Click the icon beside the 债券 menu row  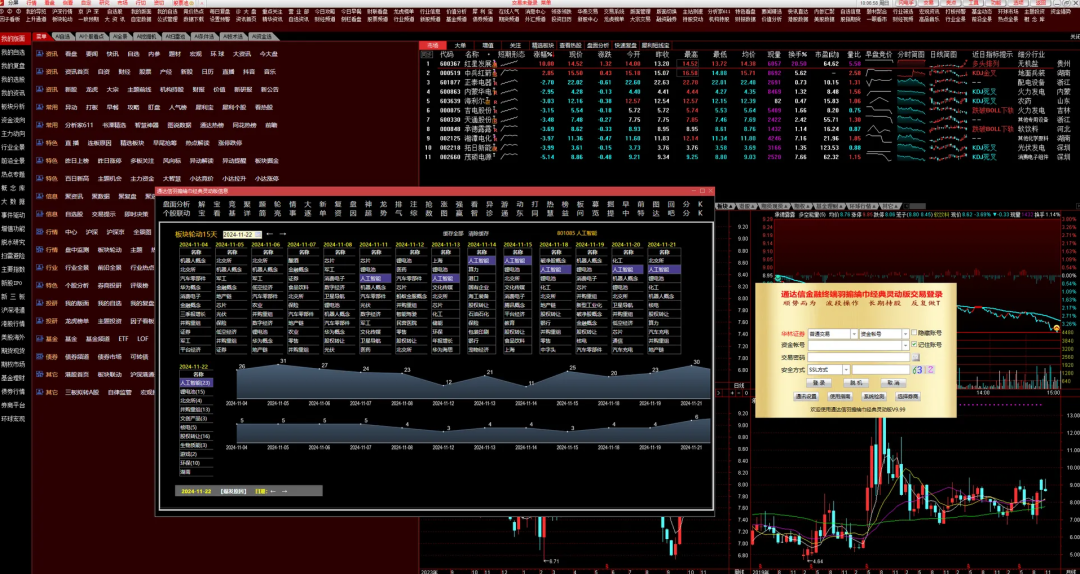tap(40, 357)
